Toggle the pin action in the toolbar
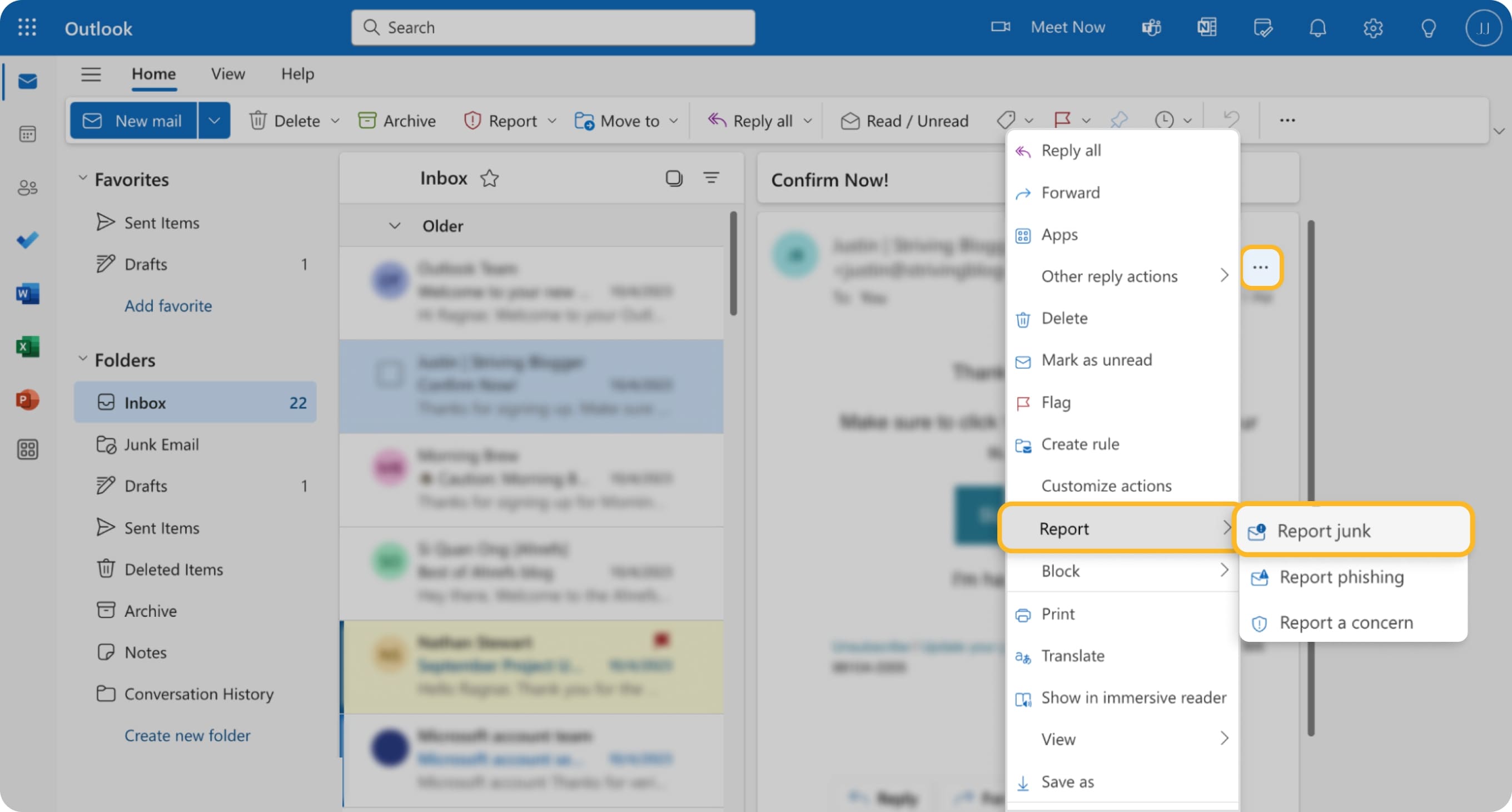Viewport: 1512px width, 812px height. coord(1120,120)
